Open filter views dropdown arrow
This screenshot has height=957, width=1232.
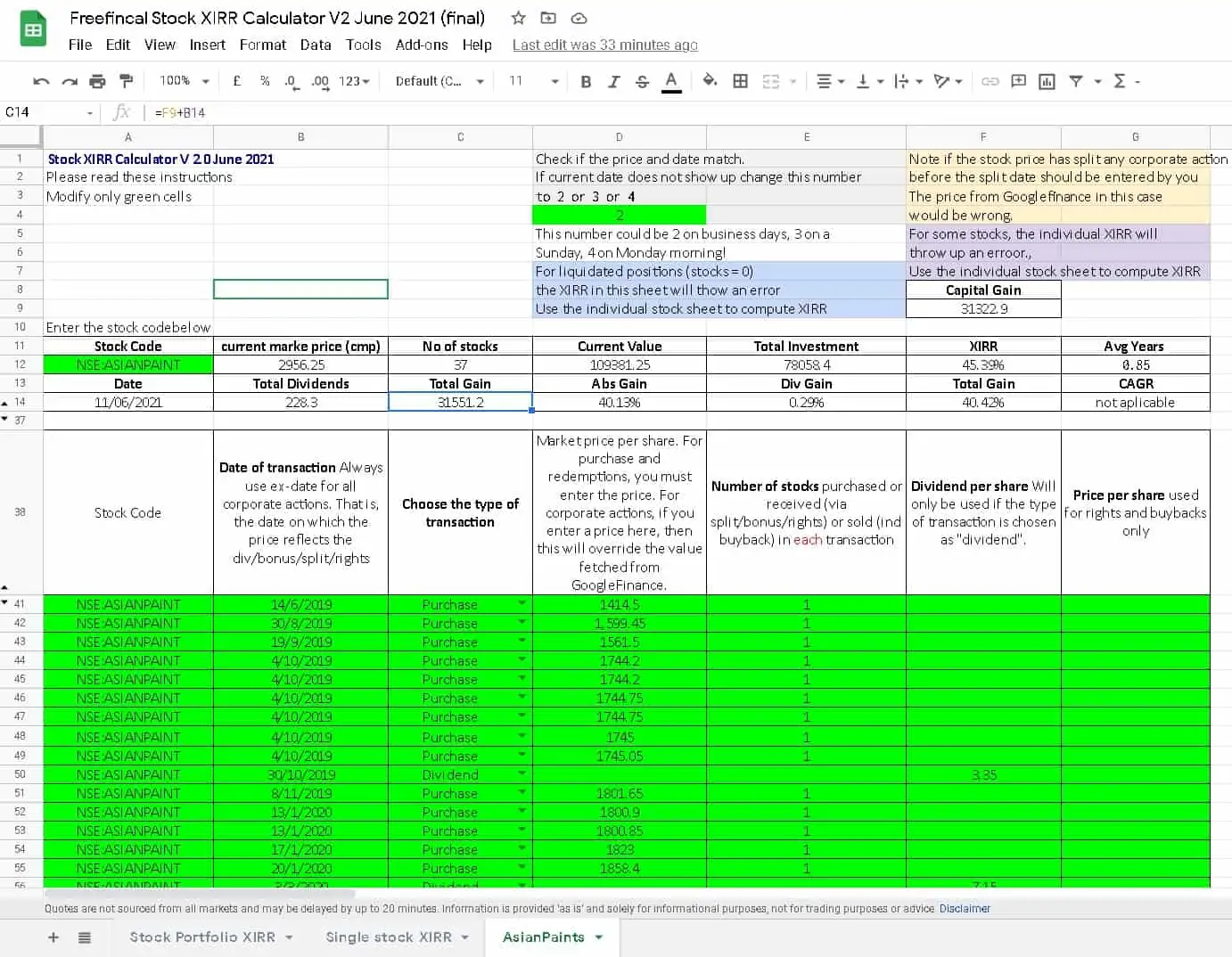click(1097, 81)
